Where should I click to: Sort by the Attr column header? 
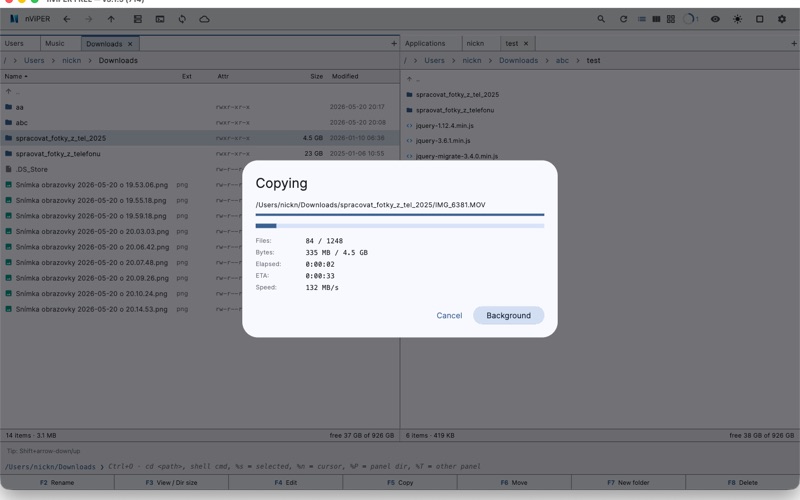tap(223, 76)
